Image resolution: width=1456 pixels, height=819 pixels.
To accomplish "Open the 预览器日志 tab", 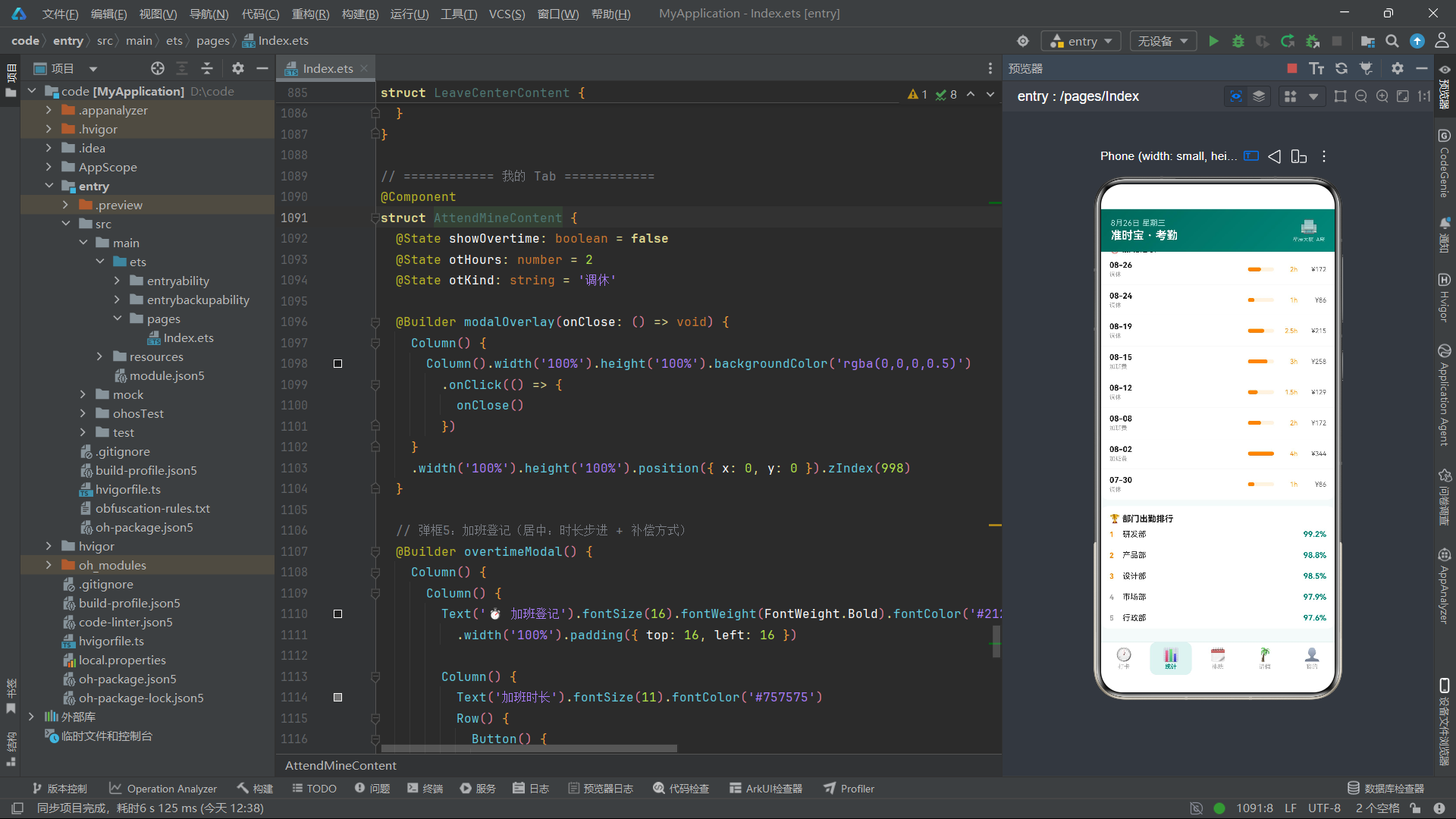I will pos(600,789).
